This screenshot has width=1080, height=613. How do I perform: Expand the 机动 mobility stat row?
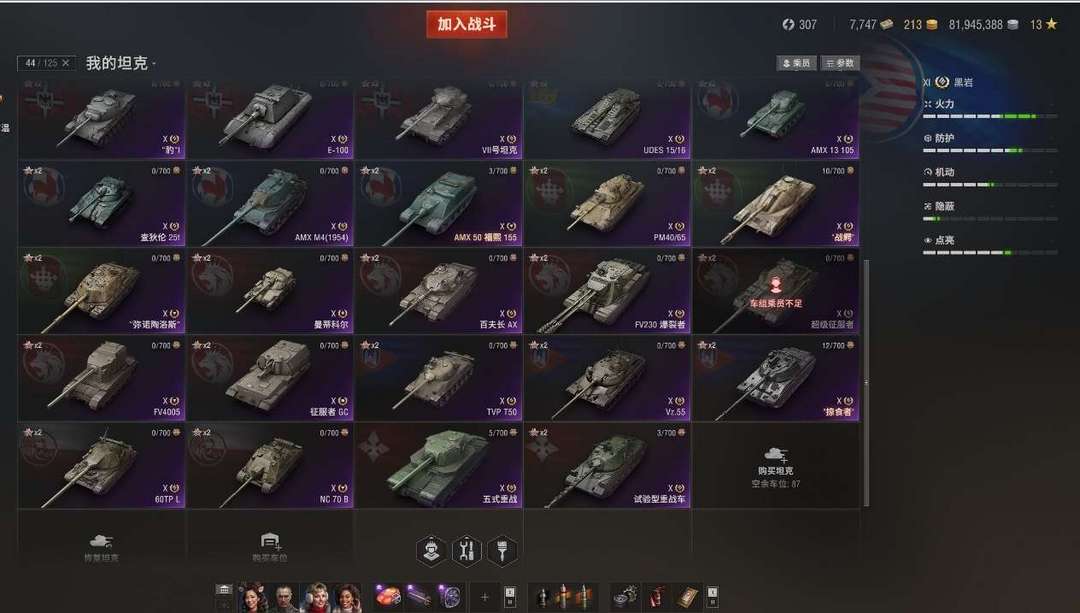tap(990, 177)
